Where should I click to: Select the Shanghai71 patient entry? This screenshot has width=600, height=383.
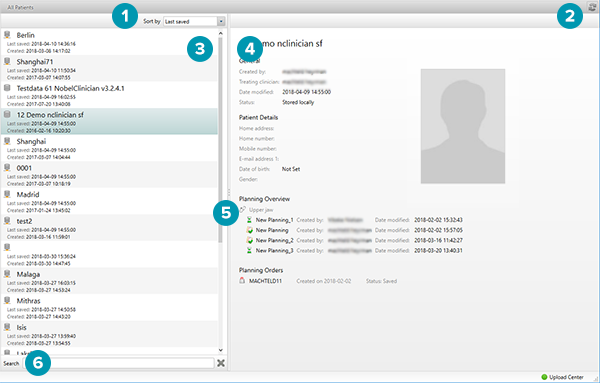[109, 68]
